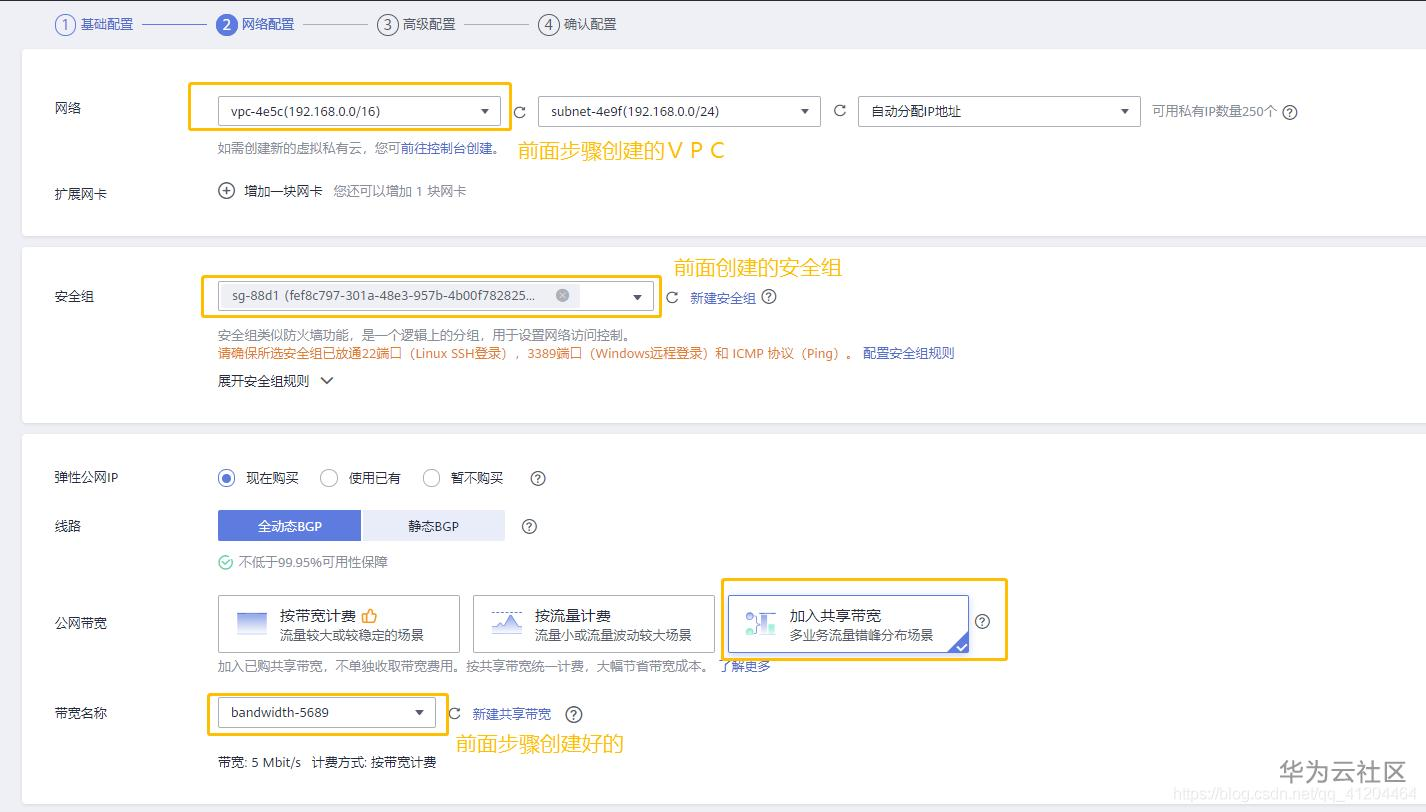The width and height of the screenshot is (1426, 812).
Task: Choose 按流量计费 billing option
Action: point(594,624)
